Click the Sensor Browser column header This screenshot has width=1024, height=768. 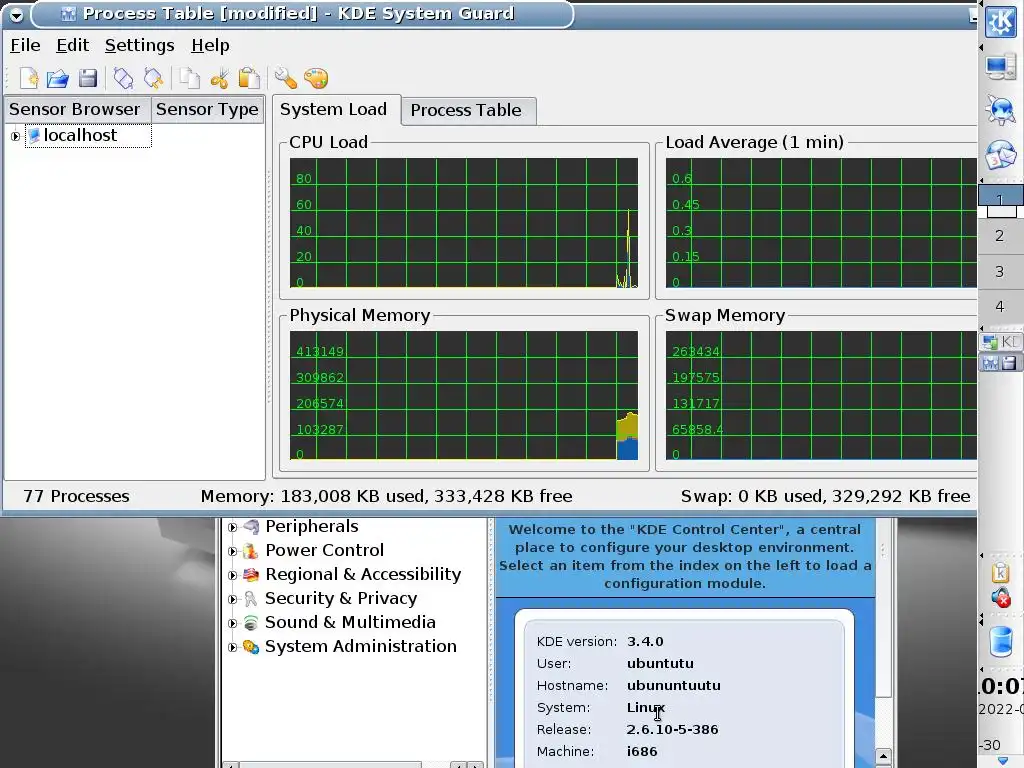point(78,109)
